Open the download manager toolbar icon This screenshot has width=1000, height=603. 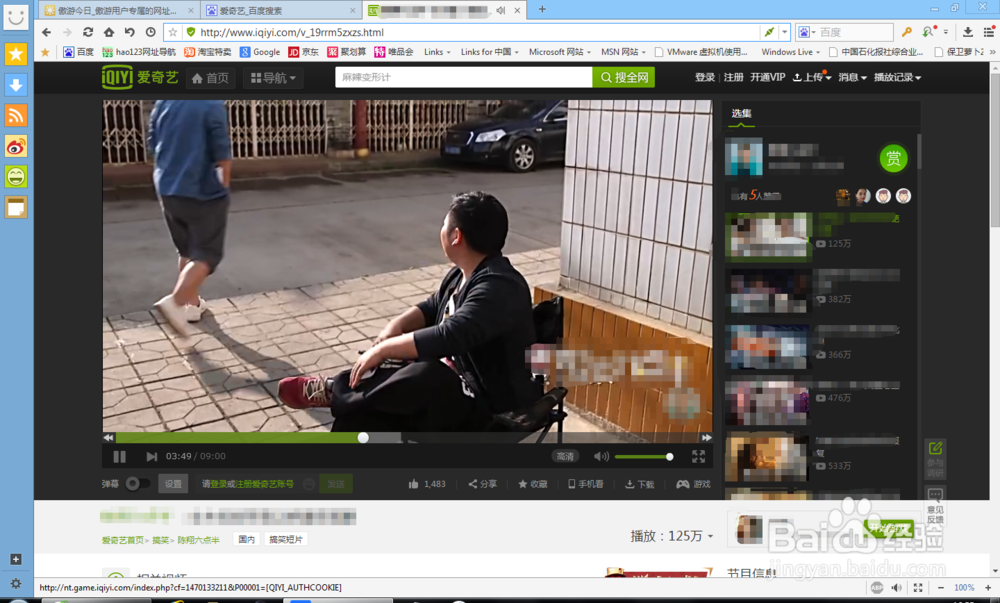click(x=967, y=32)
